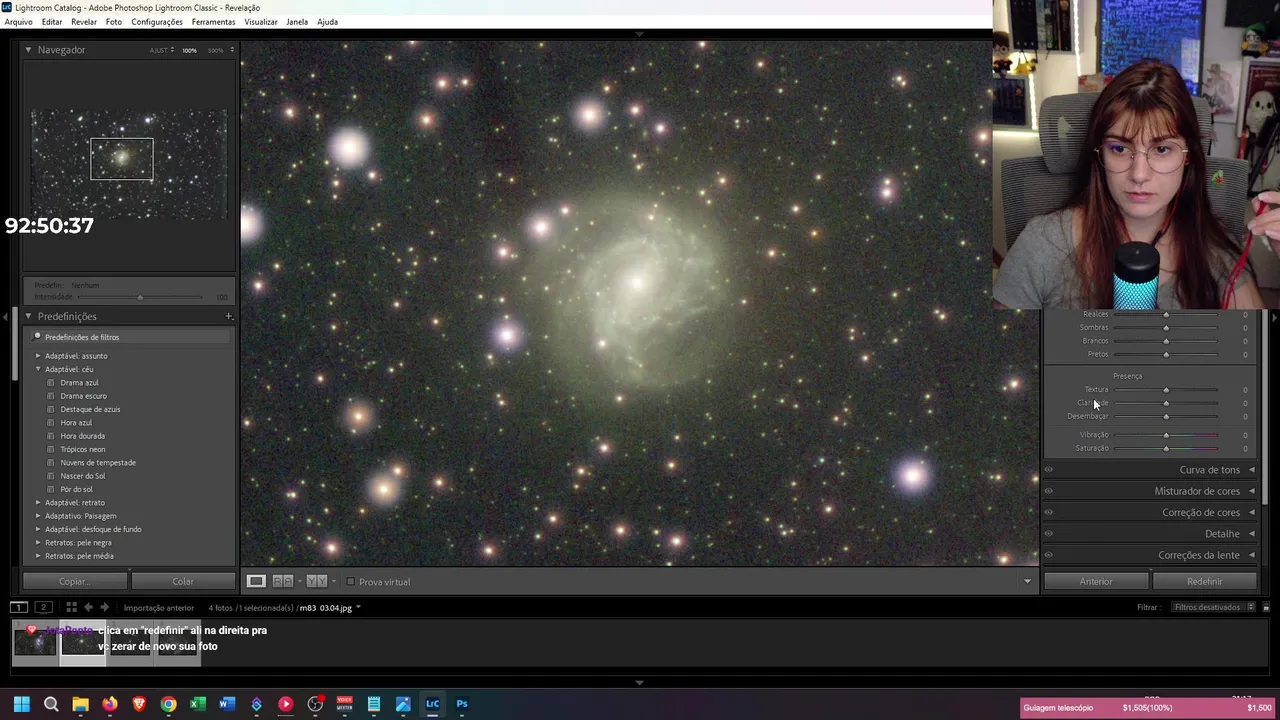This screenshot has height=720, width=1280.
Task: Enable the Prova virtual checkbox
Action: click(x=350, y=582)
